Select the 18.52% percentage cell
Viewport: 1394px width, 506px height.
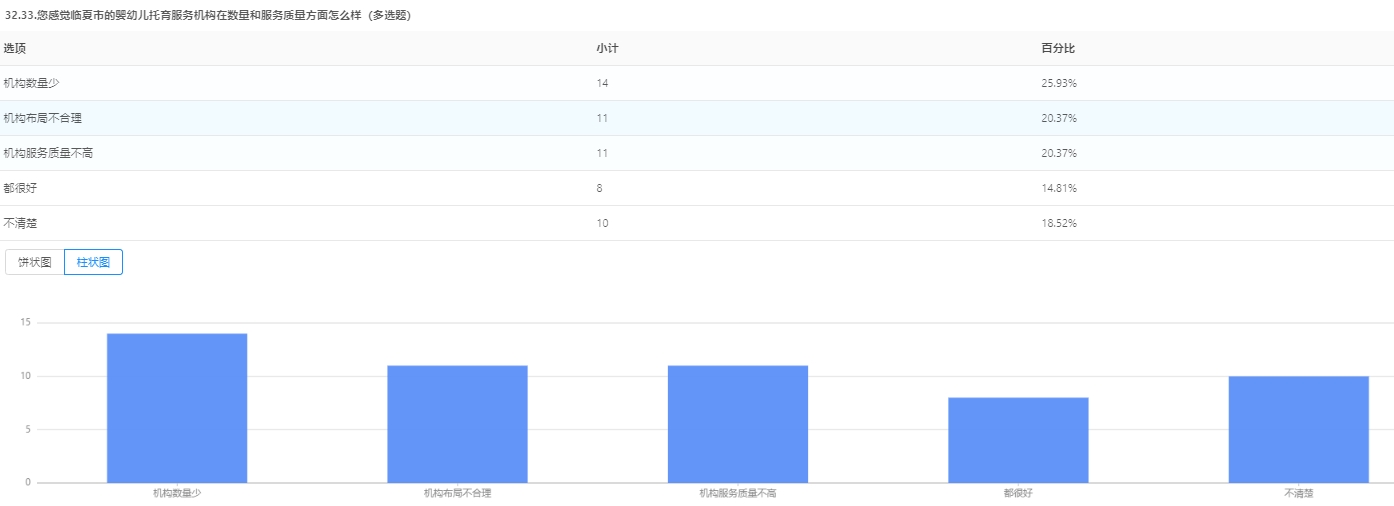point(1058,223)
